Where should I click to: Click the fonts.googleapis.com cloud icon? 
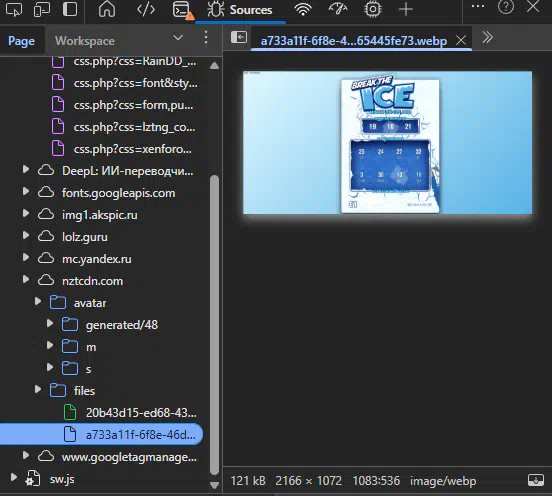tap(46, 192)
